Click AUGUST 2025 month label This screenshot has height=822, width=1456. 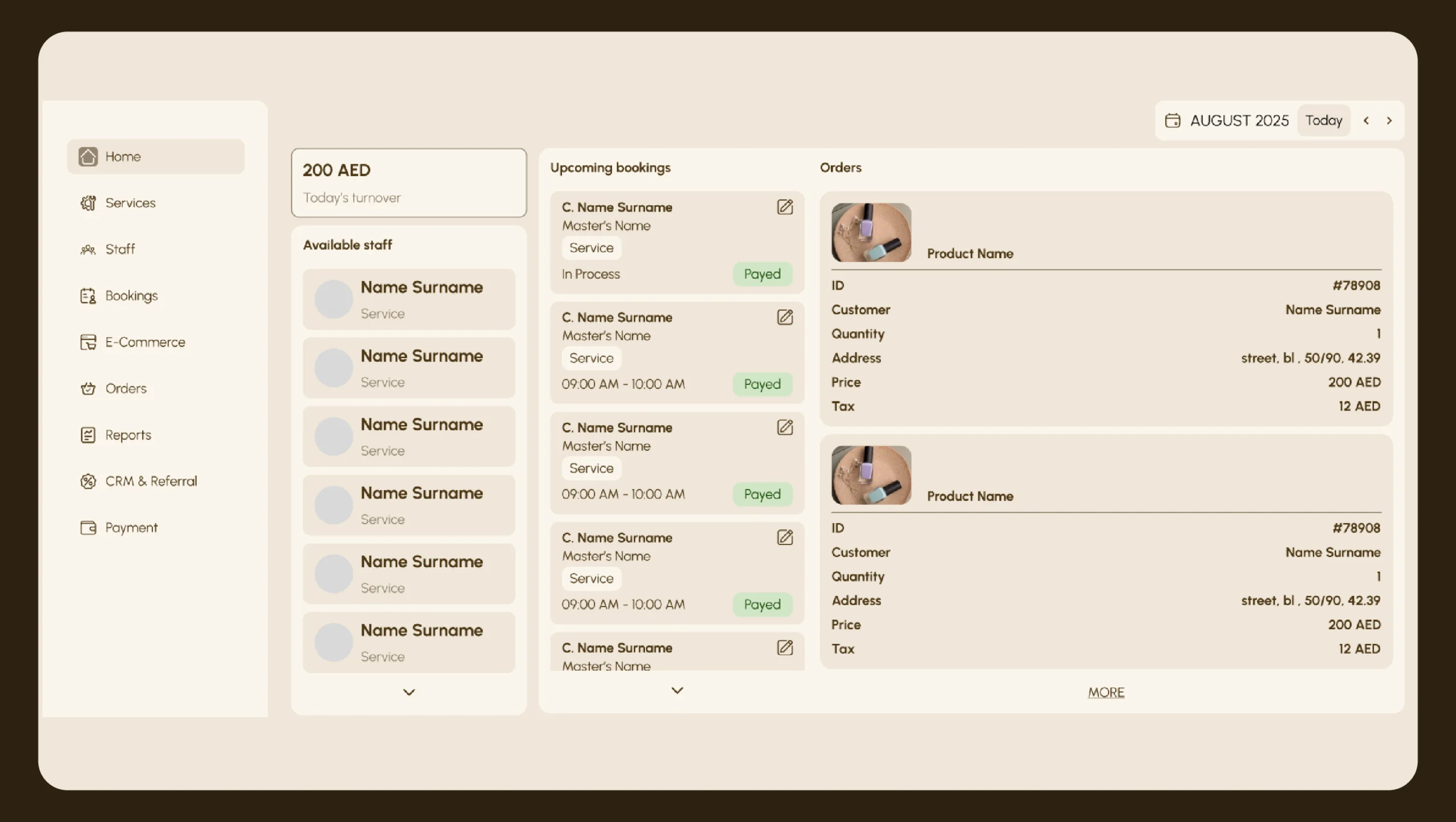click(1239, 121)
